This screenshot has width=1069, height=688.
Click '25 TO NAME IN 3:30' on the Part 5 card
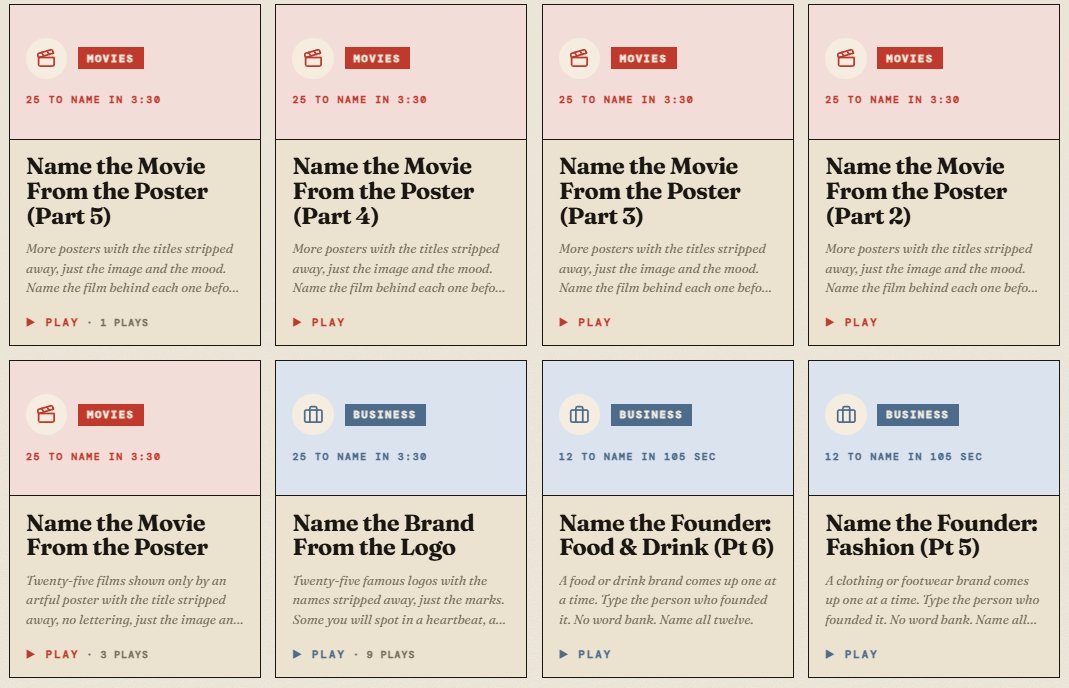tap(93, 100)
